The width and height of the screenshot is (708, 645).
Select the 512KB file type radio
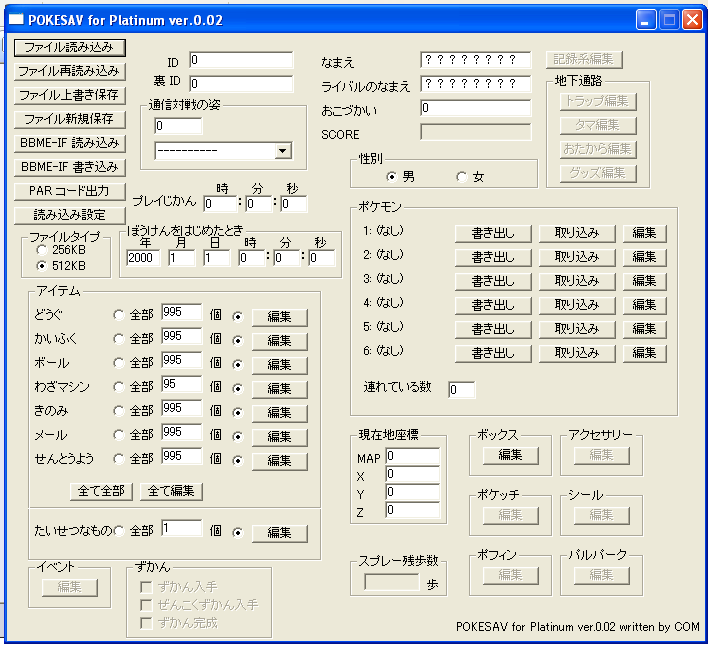[x=42, y=266]
